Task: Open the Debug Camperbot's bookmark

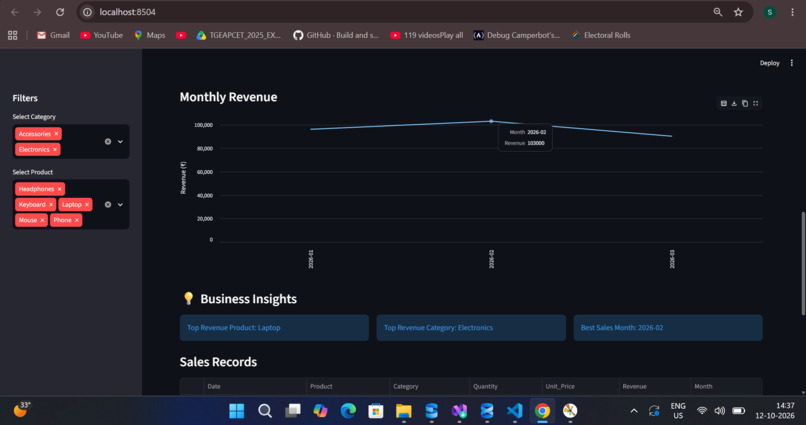Action: click(517, 35)
